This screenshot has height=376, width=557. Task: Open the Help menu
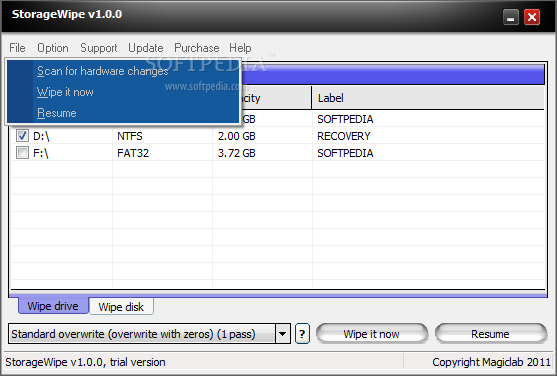(x=240, y=48)
